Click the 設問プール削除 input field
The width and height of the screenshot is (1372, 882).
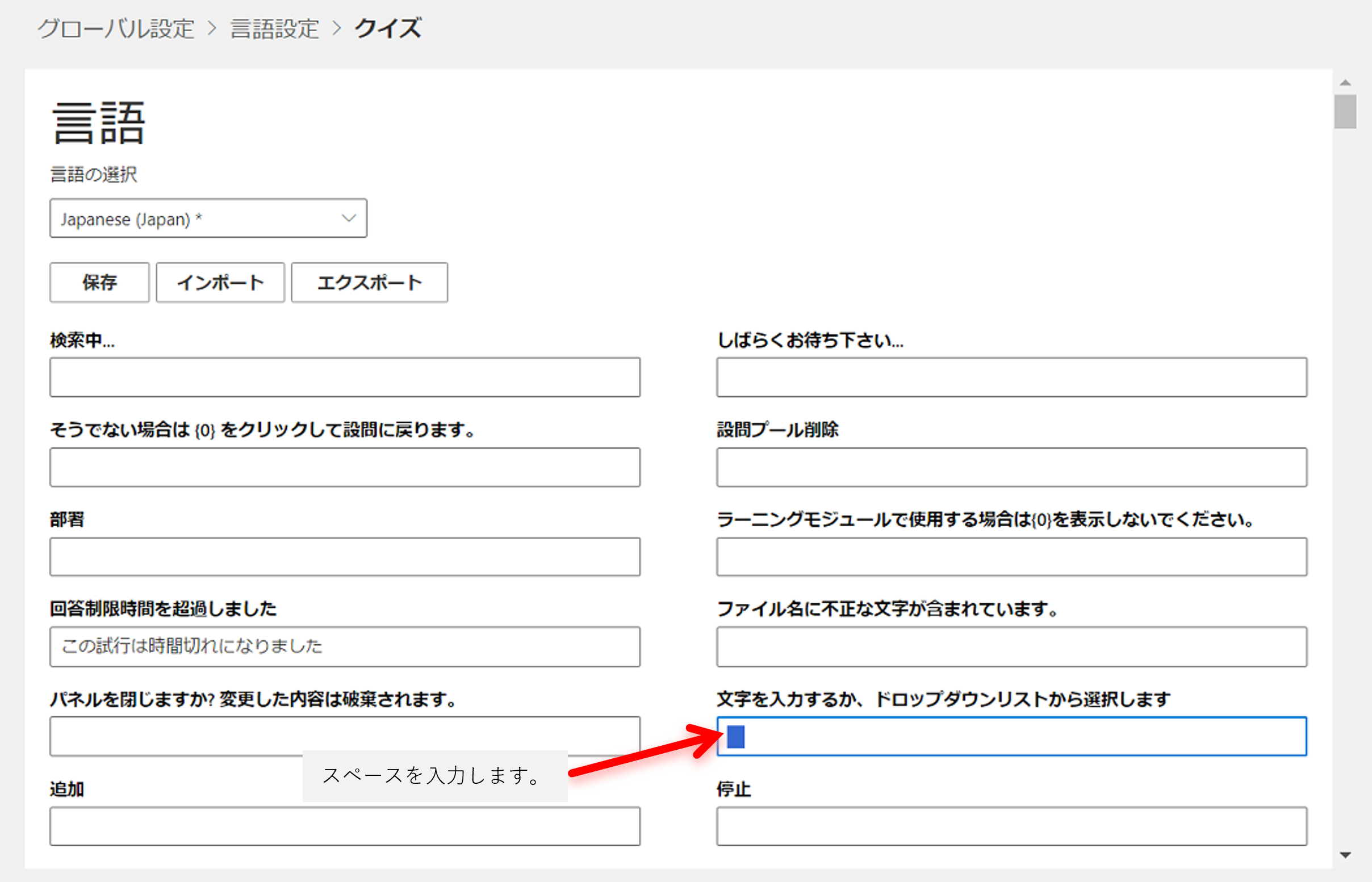coord(1011,467)
